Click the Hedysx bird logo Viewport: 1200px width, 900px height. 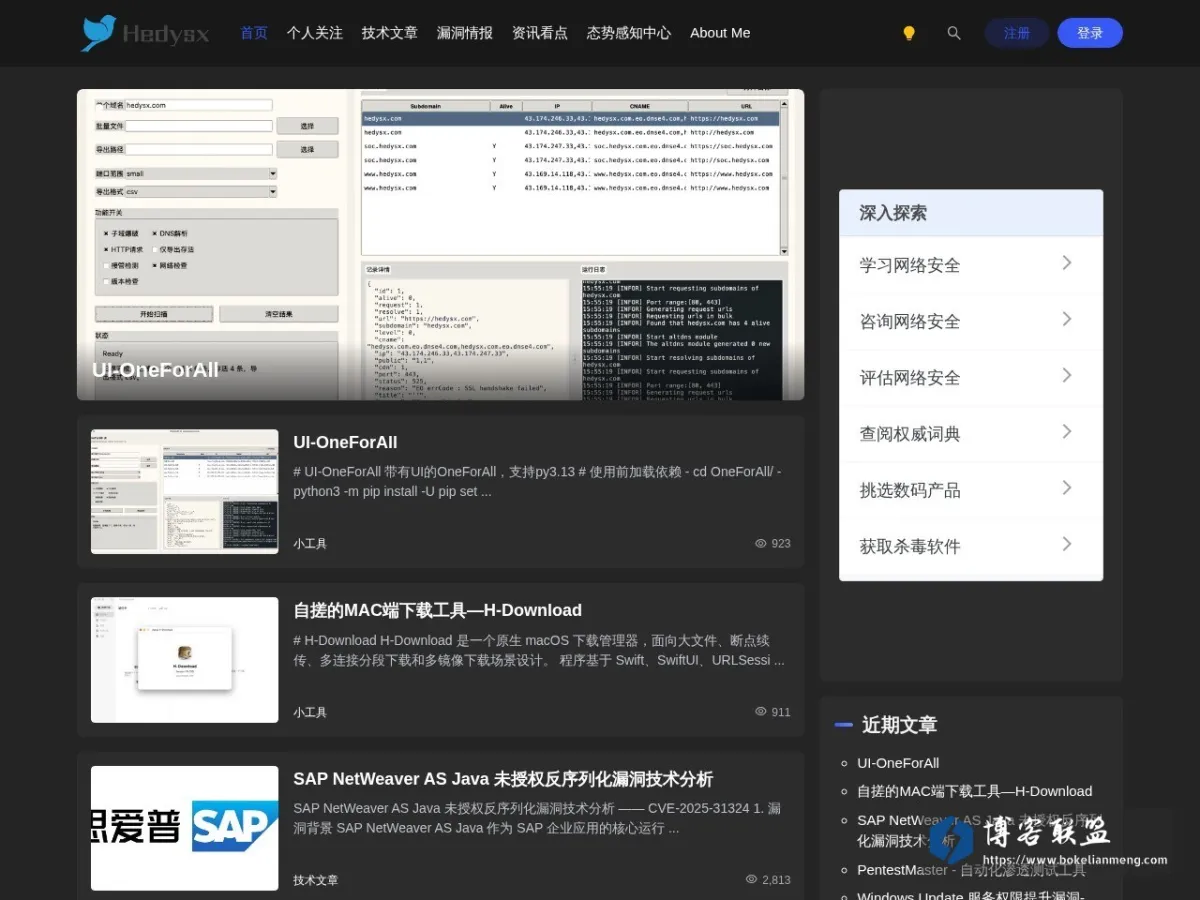145,33
